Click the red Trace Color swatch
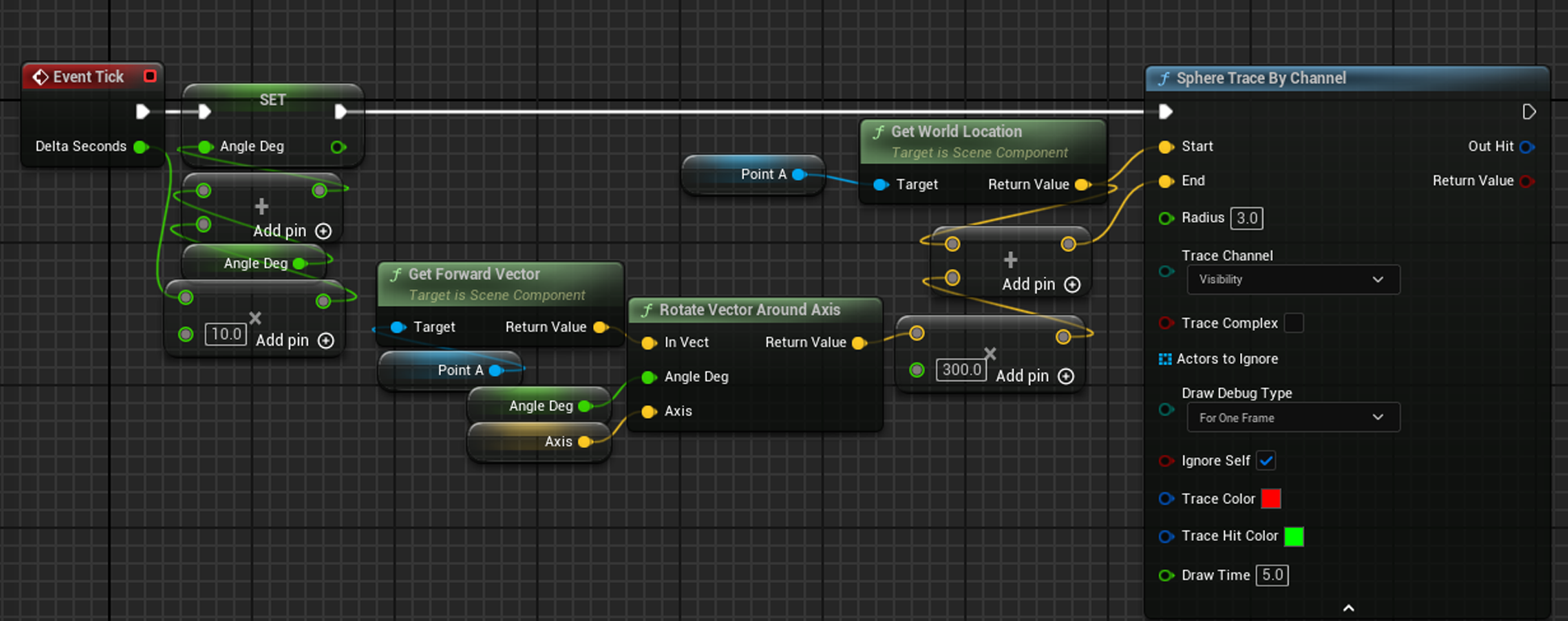The width and height of the screenshot is (1568, 621). pos(1271,498)
